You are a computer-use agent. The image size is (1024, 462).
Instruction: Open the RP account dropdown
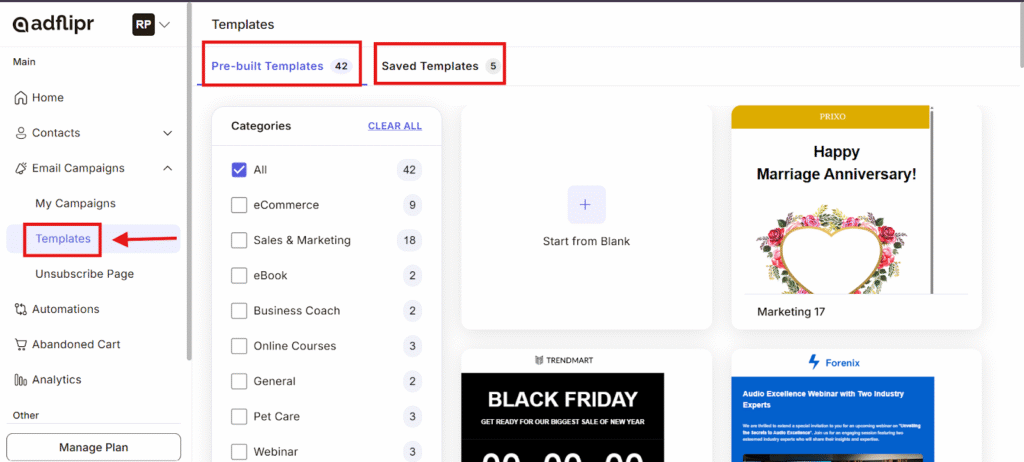(152, 25)
